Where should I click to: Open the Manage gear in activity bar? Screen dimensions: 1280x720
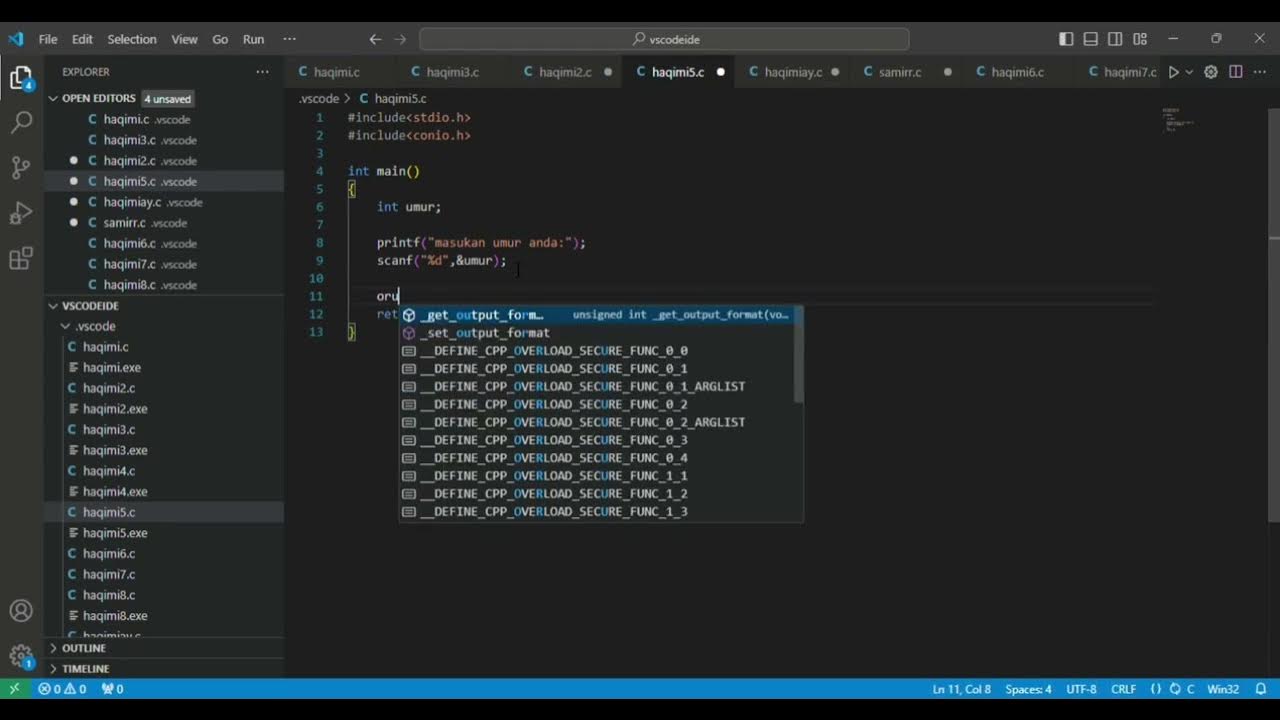[x=21, y=656]
